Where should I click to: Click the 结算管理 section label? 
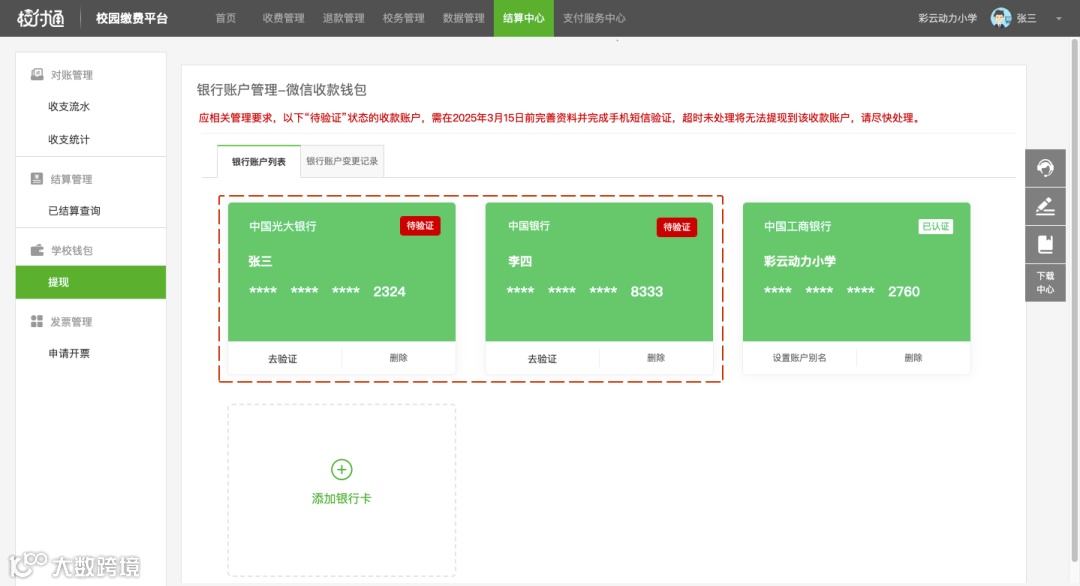[x=72, y=179]
